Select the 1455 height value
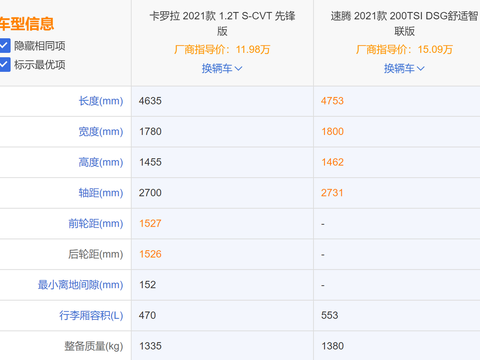480x360 pixels. tap(150, 162)
